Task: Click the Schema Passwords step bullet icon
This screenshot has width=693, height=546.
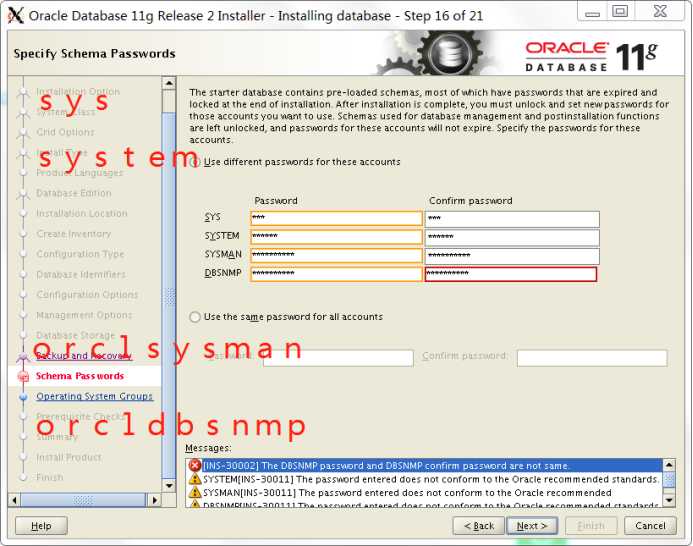Action: [x=23, y=376]
